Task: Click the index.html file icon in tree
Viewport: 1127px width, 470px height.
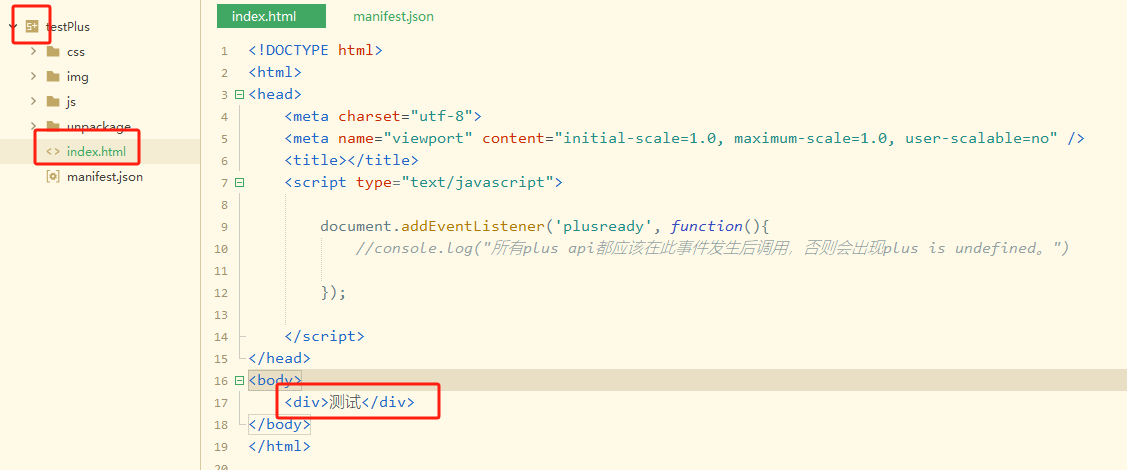Action: coord(53,152)
